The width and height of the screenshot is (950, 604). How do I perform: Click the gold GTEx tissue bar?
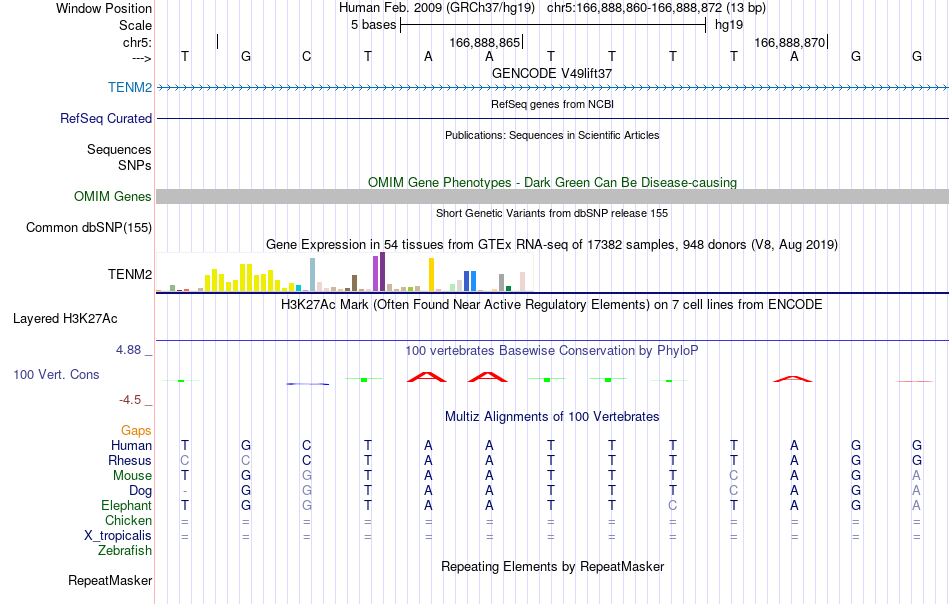coord(431,275)
